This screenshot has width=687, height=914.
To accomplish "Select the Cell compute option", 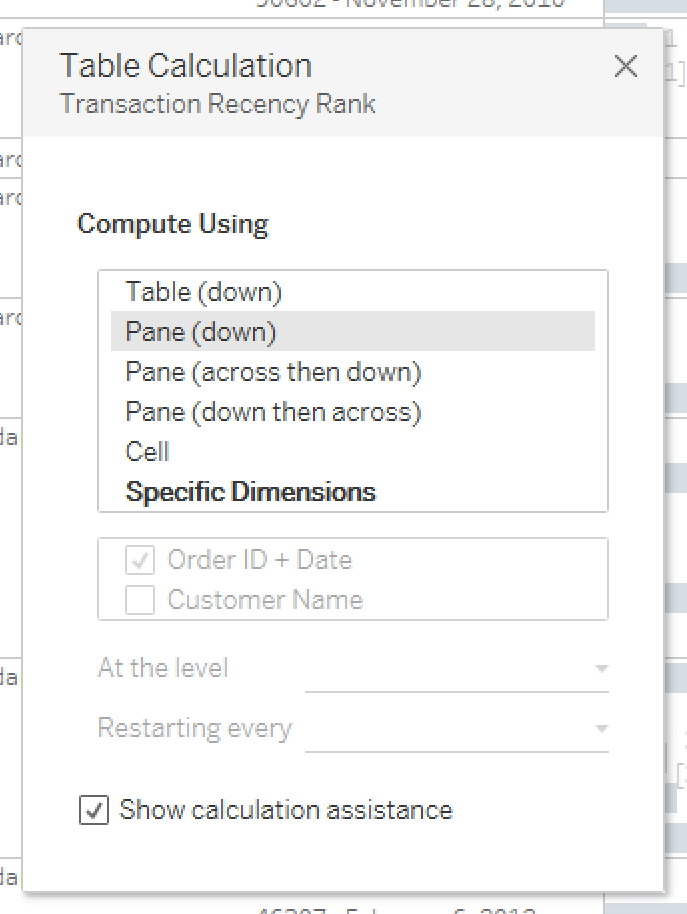I will [353, 451].
